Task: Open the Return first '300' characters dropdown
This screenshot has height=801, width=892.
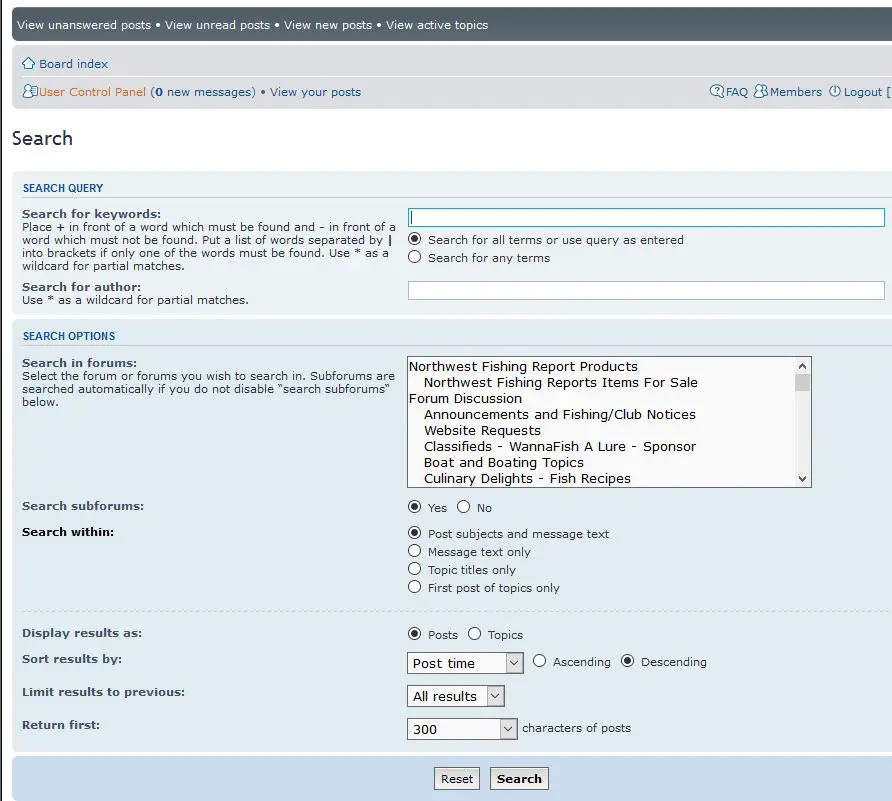Action: point(462,729)
